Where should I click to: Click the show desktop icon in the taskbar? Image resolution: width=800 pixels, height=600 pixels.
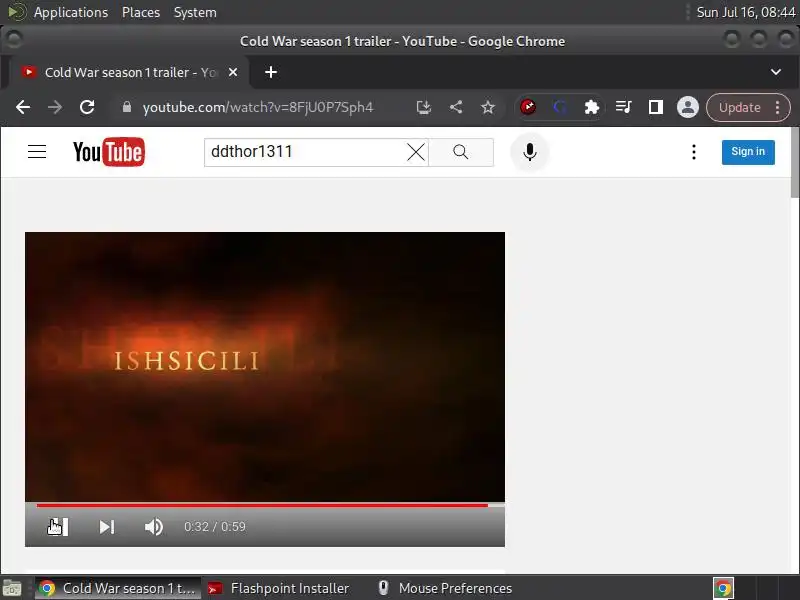coord(12,589)
